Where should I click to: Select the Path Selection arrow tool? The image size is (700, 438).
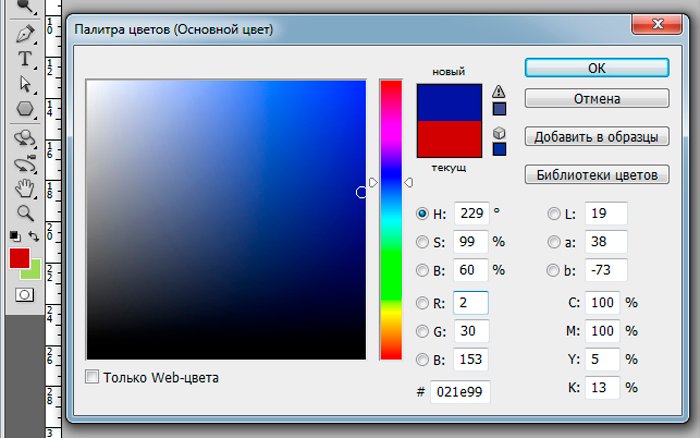[x=25, y=84]
